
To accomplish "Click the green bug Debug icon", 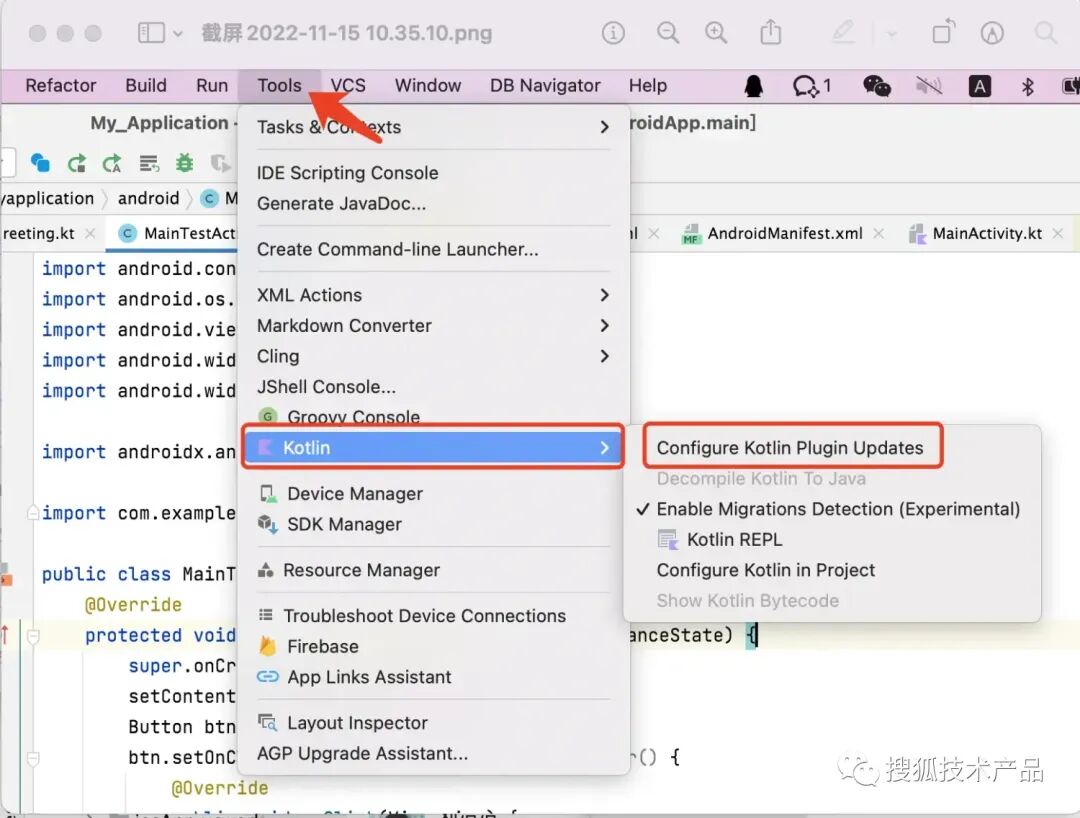I will [x=184, y=162].
